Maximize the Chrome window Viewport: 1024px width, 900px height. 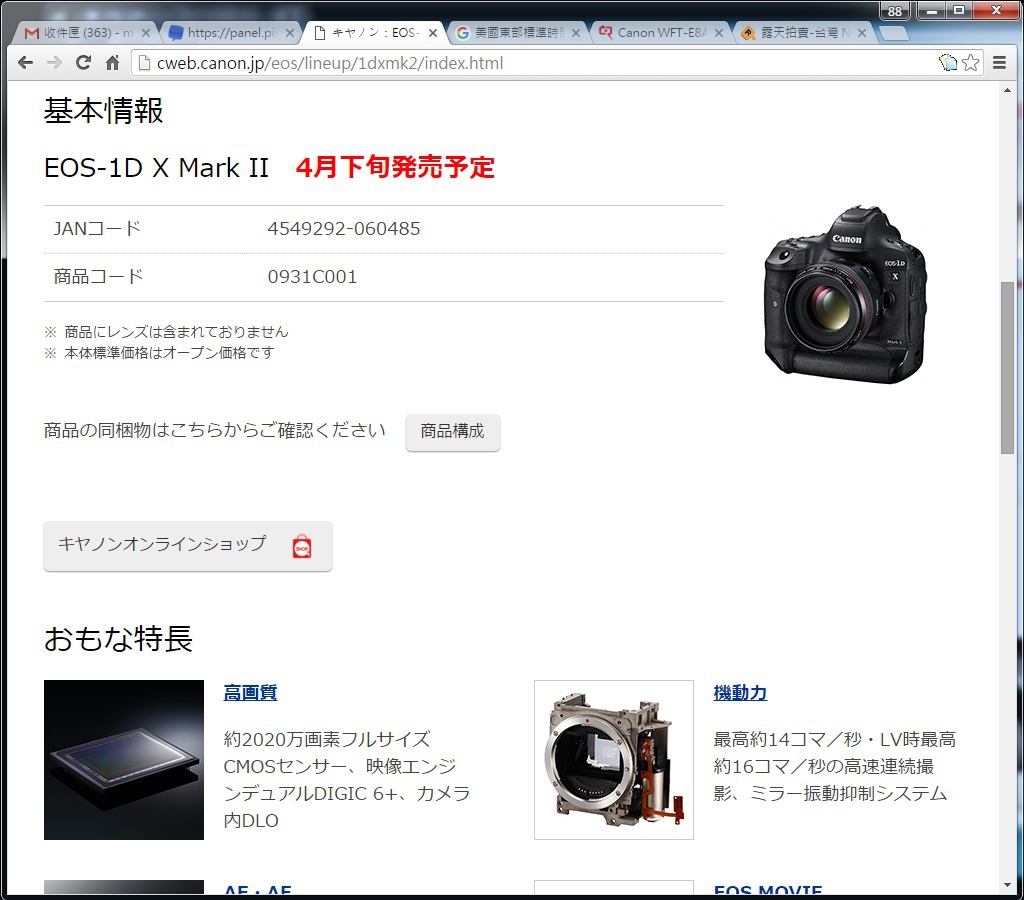(958, 10)
